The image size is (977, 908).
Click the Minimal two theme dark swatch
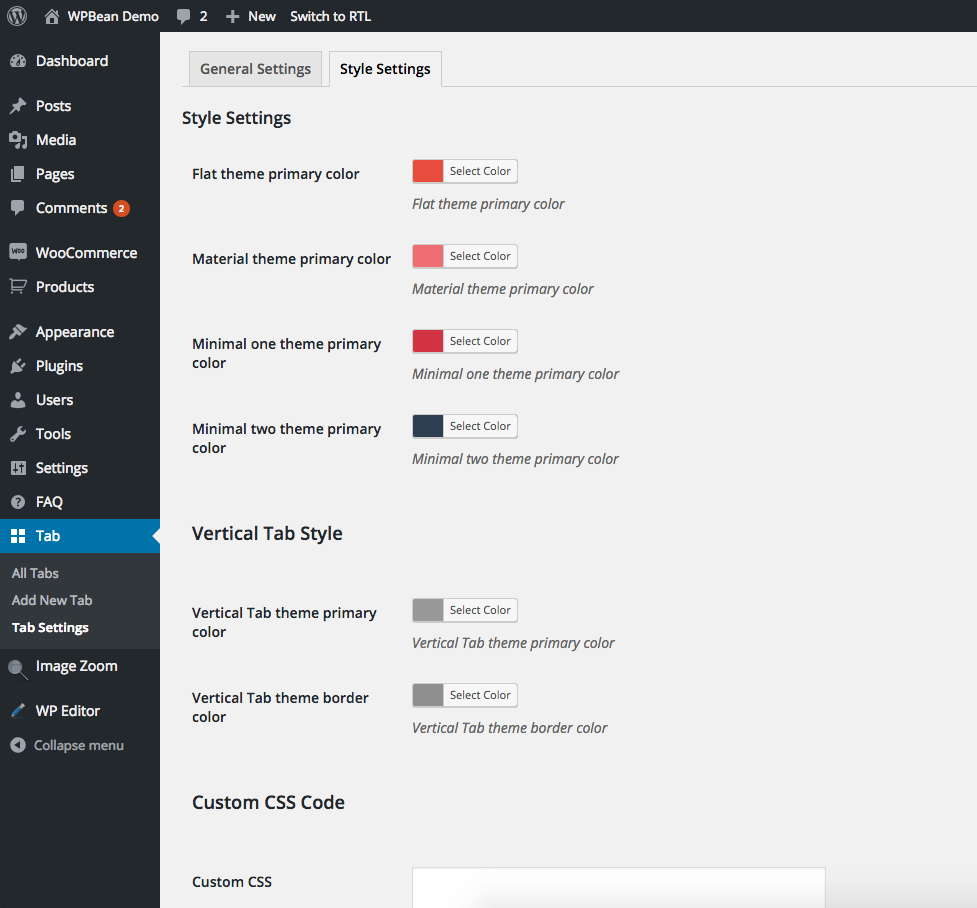pos(428,426)
